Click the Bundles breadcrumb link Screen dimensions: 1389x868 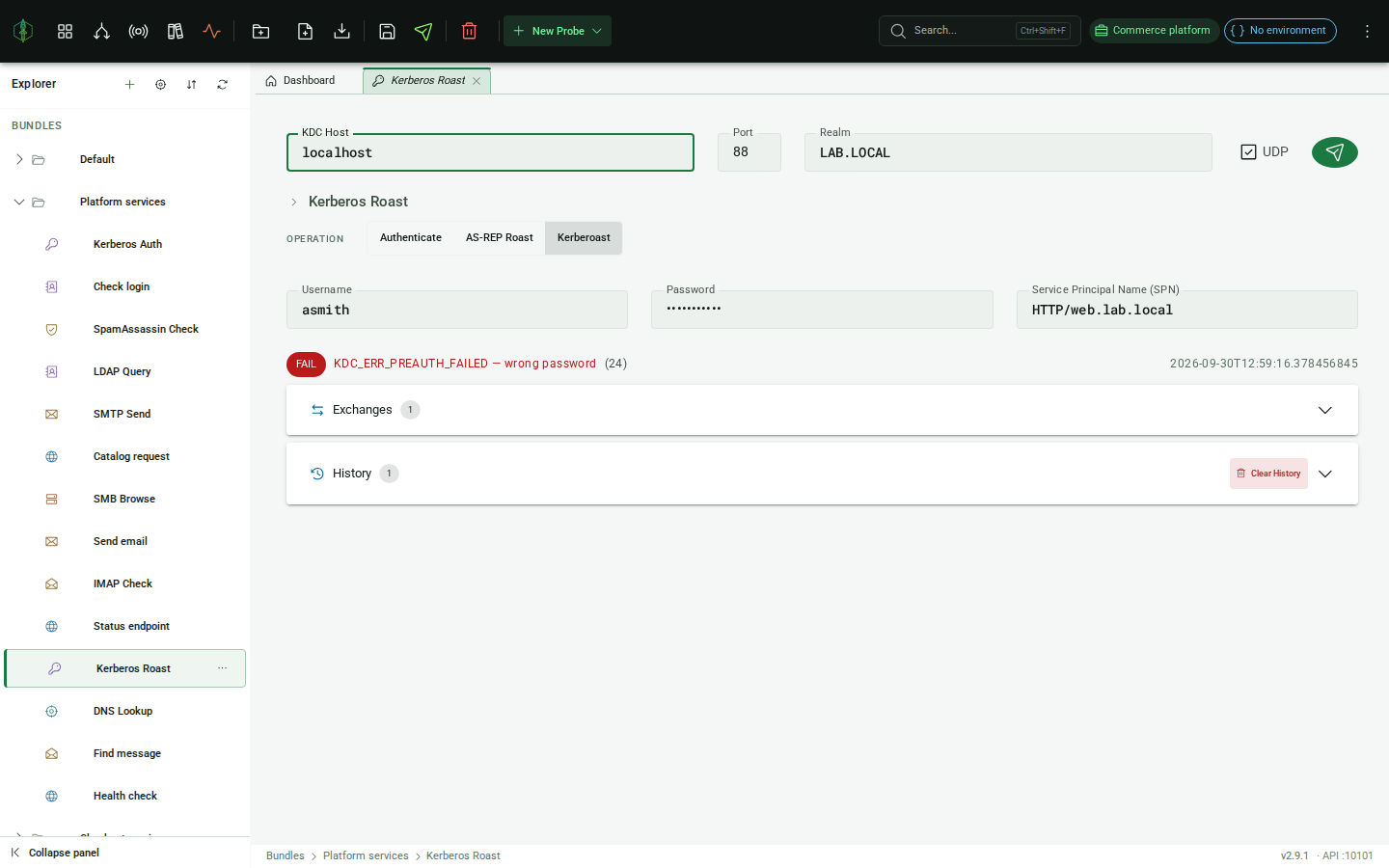pyautogui.click(x=286, y=855)
